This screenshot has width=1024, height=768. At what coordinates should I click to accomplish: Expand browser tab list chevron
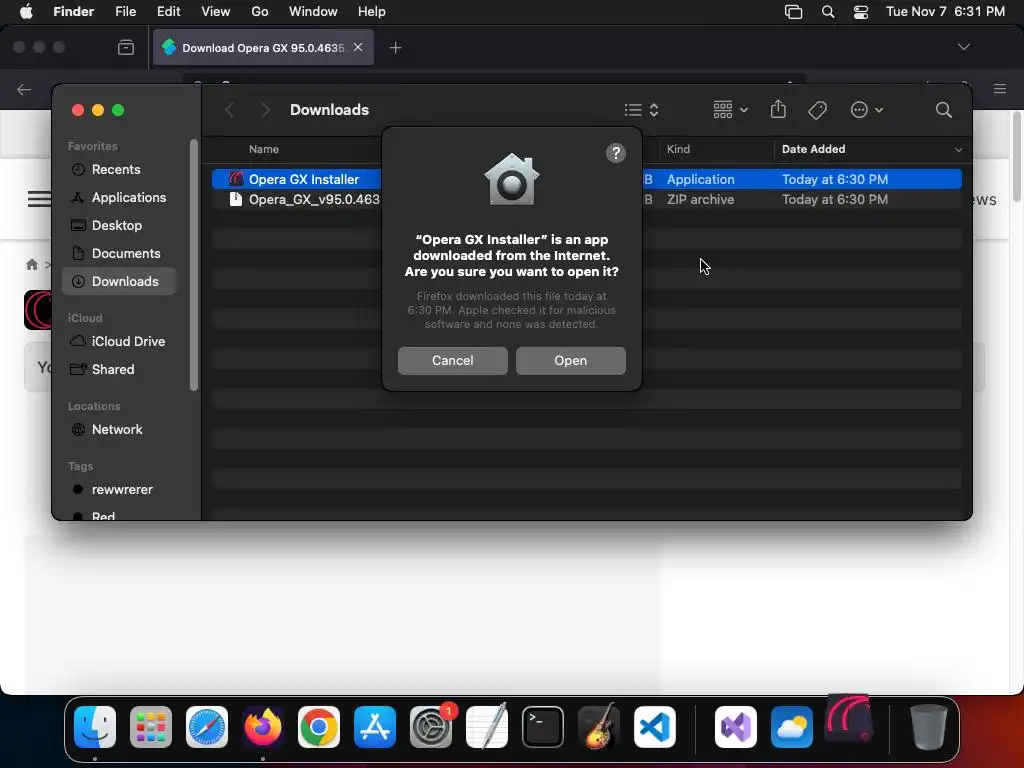click(963, 47)
